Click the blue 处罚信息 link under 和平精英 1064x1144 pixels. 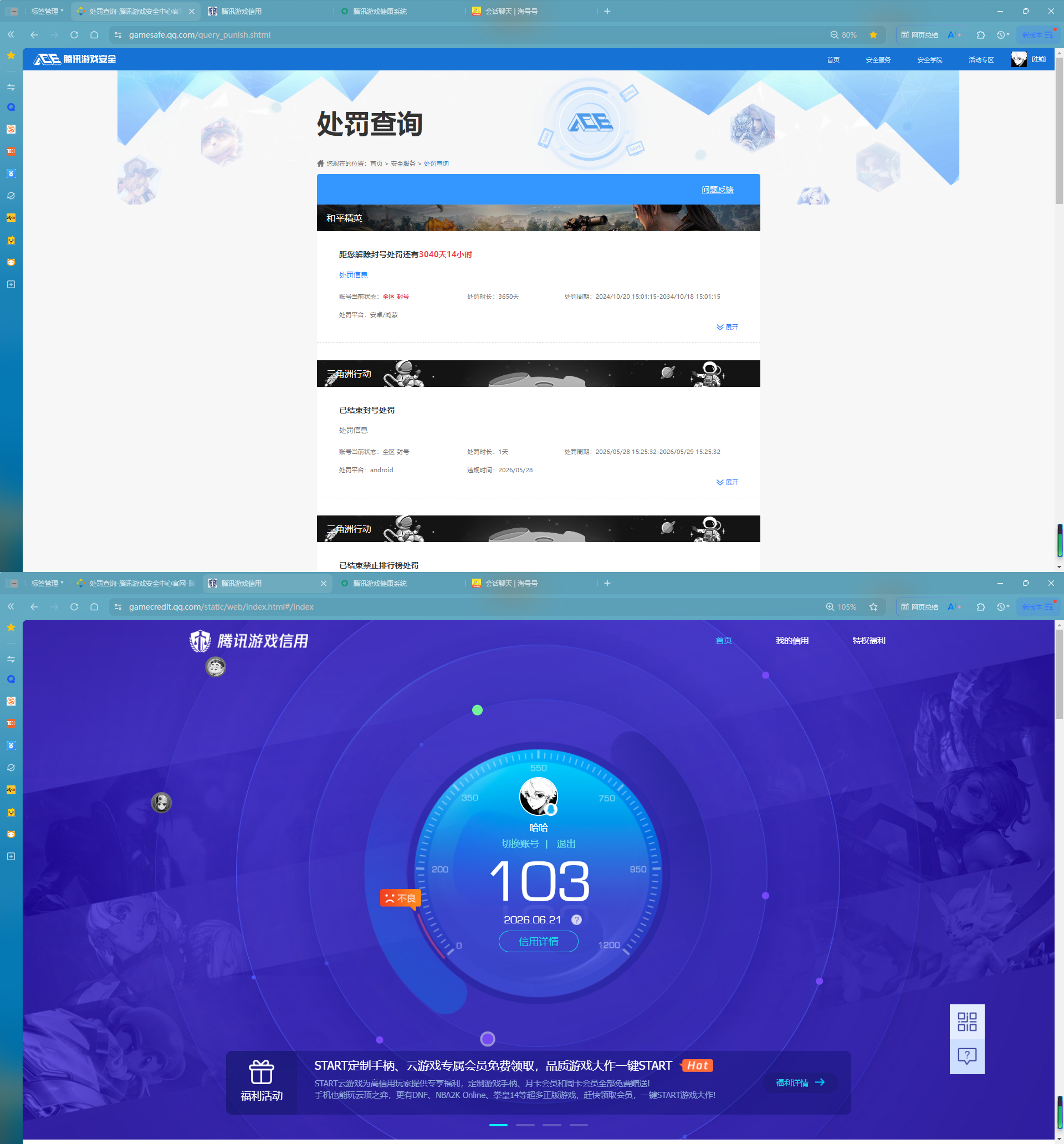pyautogui.click(x=353, y=275)
